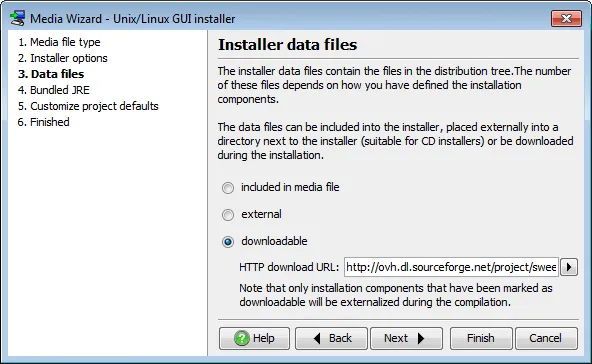Select the 'downloadable' radio button
This screenshot has height=364, width=592.
click(x=228, y=242)
